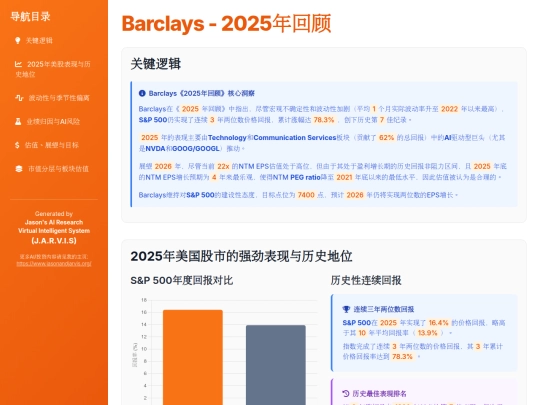Click the highlighted 78.3% in 核心洞察
Image resolution: width=540 pixels, height=405 pixels.
[x=324, y=120]
